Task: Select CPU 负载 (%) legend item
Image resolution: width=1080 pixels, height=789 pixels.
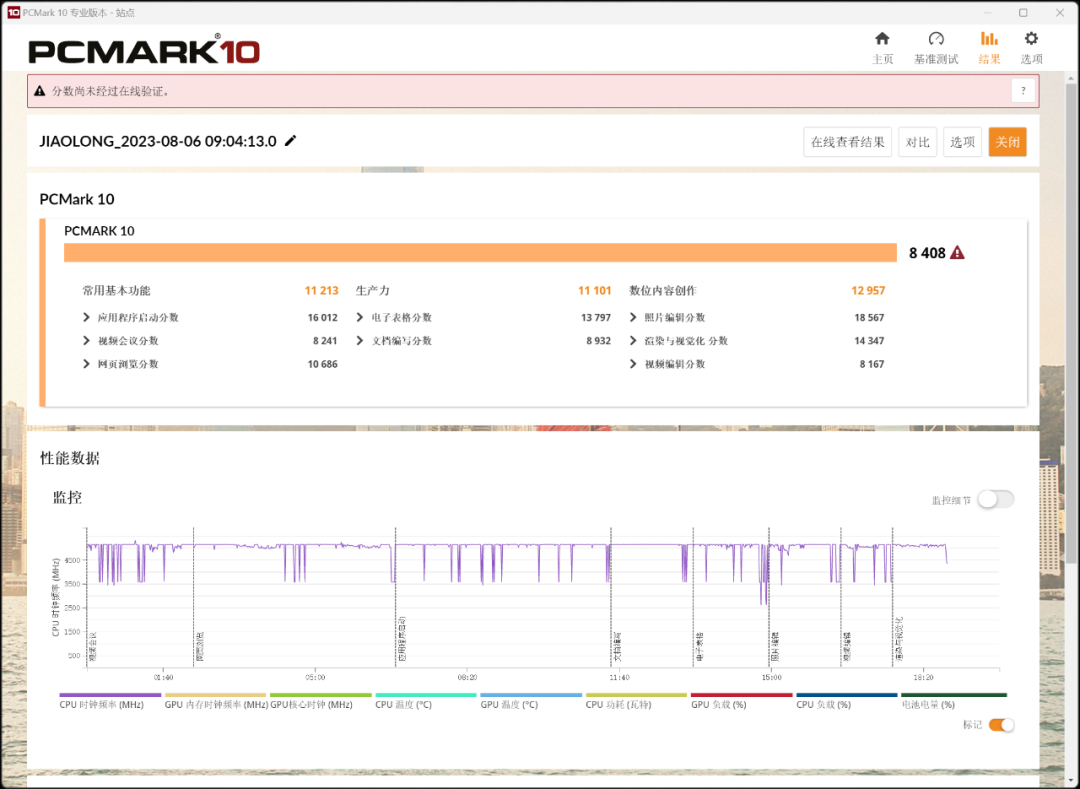Action: 847,701
